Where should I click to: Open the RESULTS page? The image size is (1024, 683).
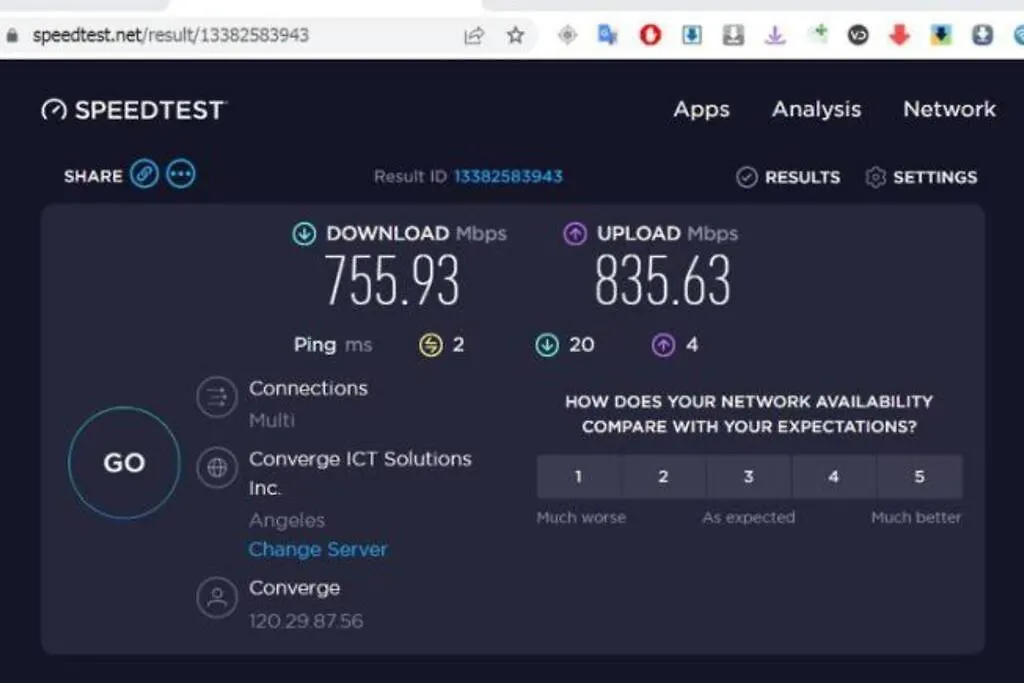tap(803, 177)
